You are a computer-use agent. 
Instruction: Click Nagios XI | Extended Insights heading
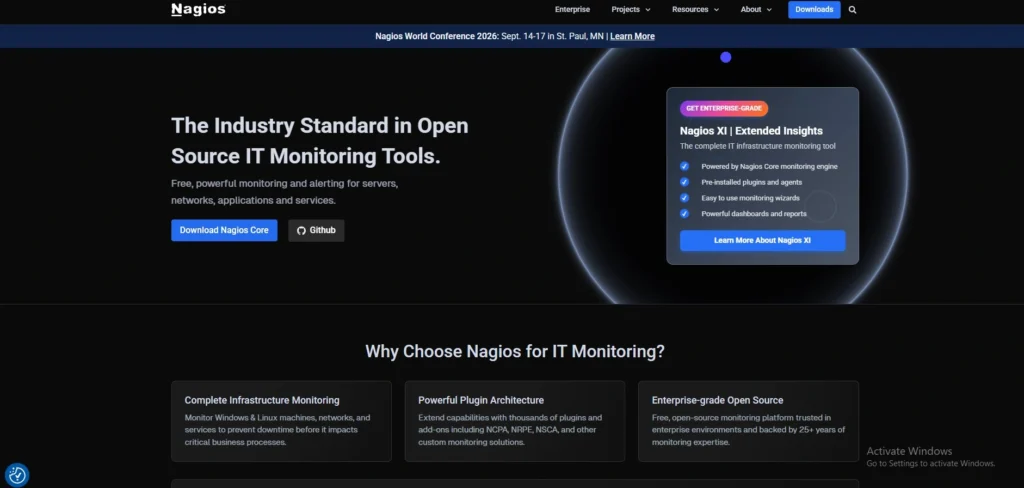pos(751,131)
